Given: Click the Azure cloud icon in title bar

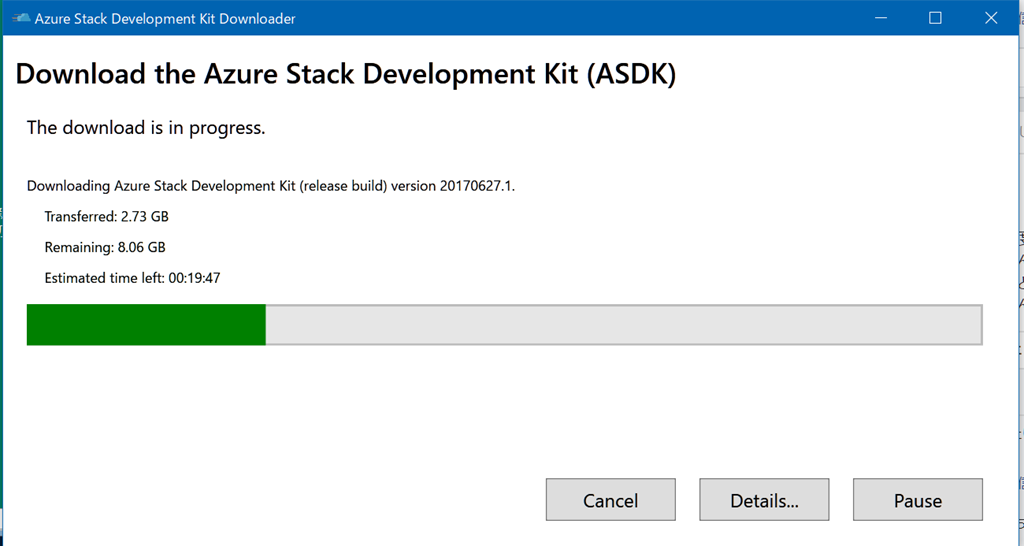Looking at the screenshot, I should click(20, 18).
